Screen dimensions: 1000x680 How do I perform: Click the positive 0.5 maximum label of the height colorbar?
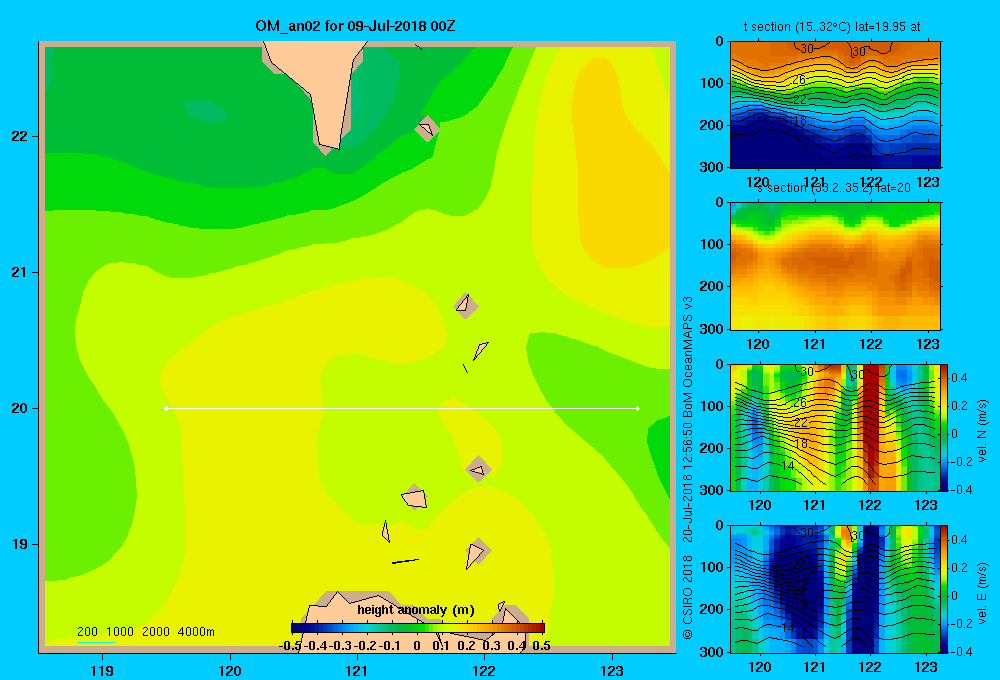coord(541,646)
